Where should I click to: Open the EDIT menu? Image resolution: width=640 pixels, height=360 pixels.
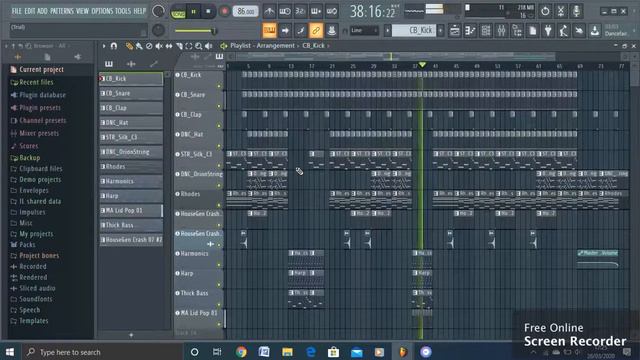coord(30,11)
